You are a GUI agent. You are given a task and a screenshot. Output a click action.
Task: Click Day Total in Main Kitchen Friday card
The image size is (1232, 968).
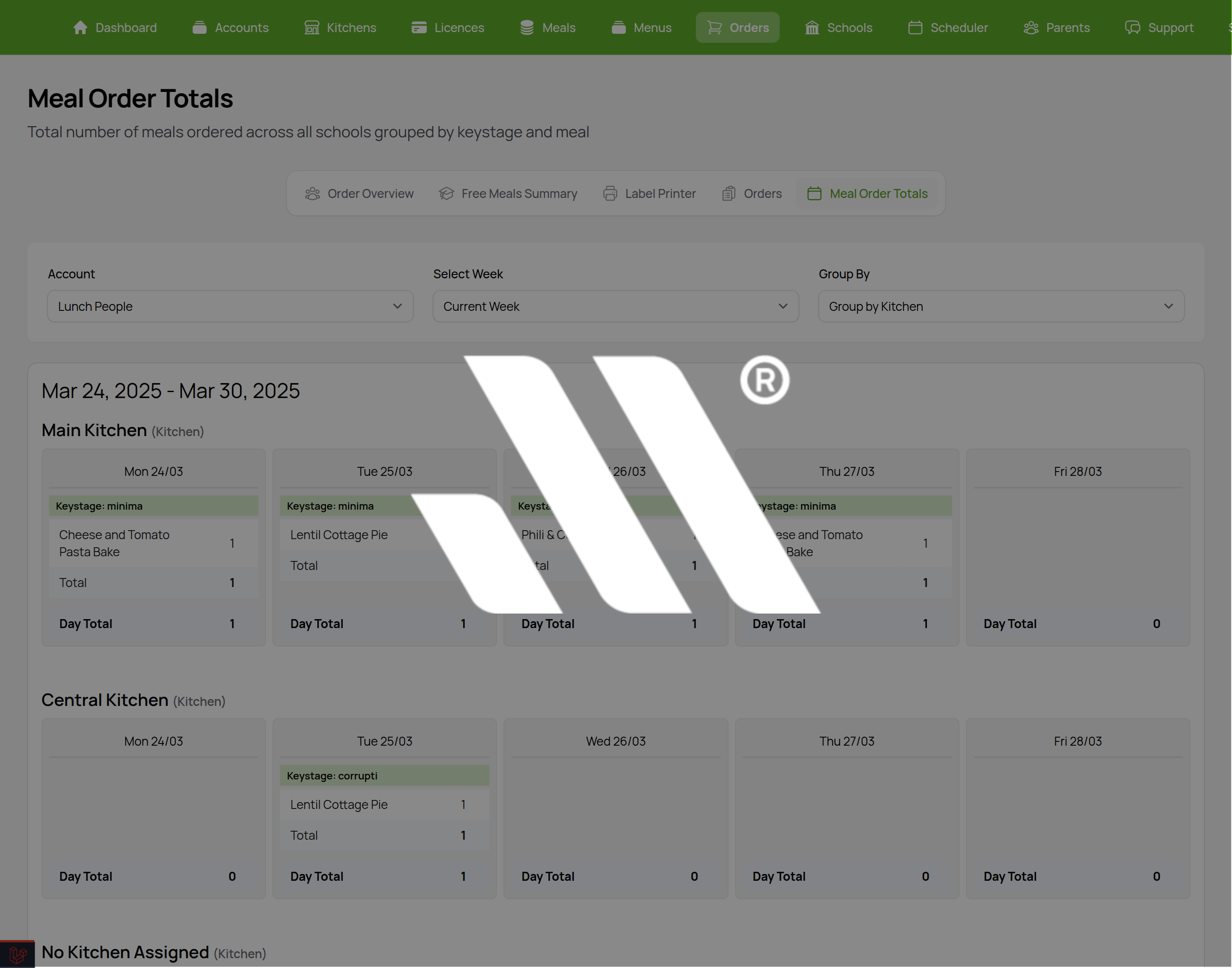point(1010,624)
